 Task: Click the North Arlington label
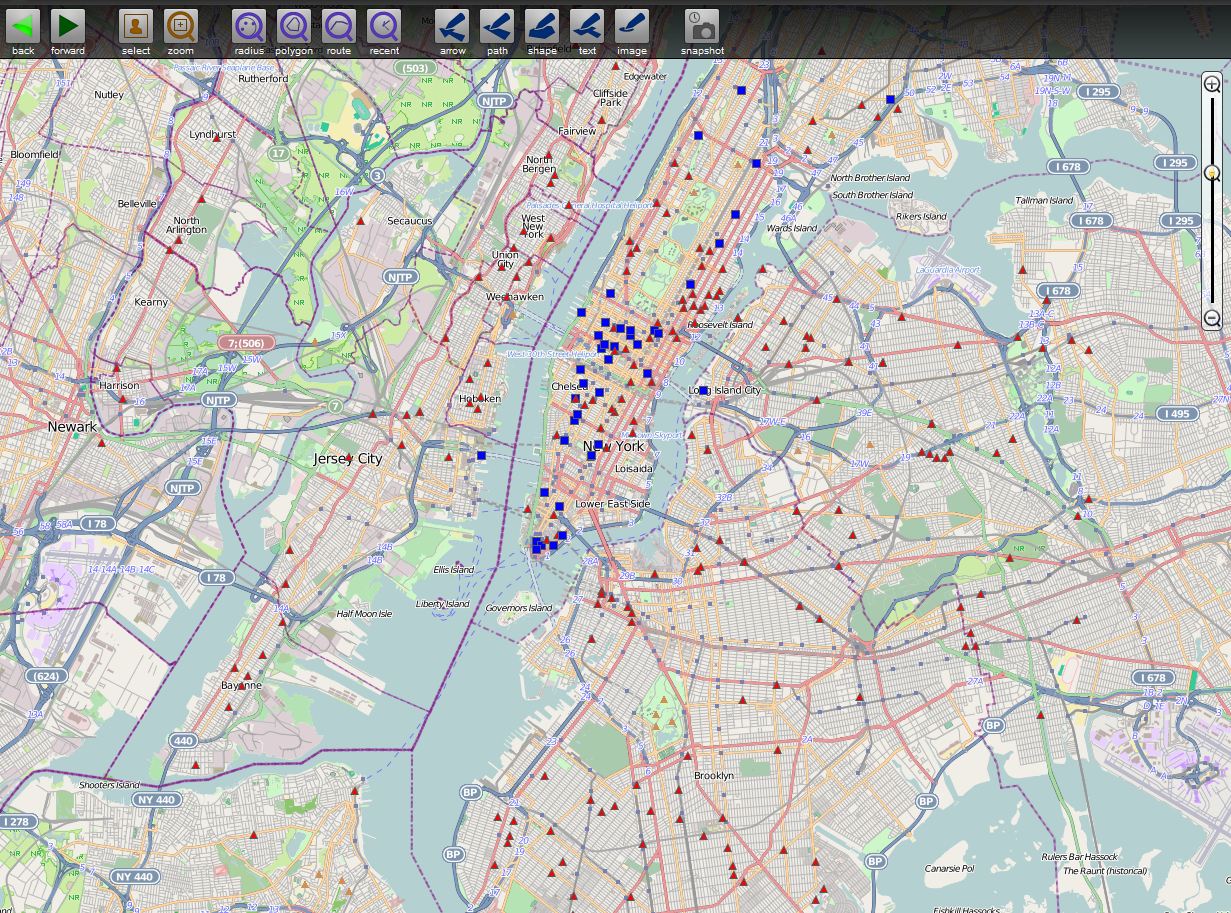click(186, 225)
